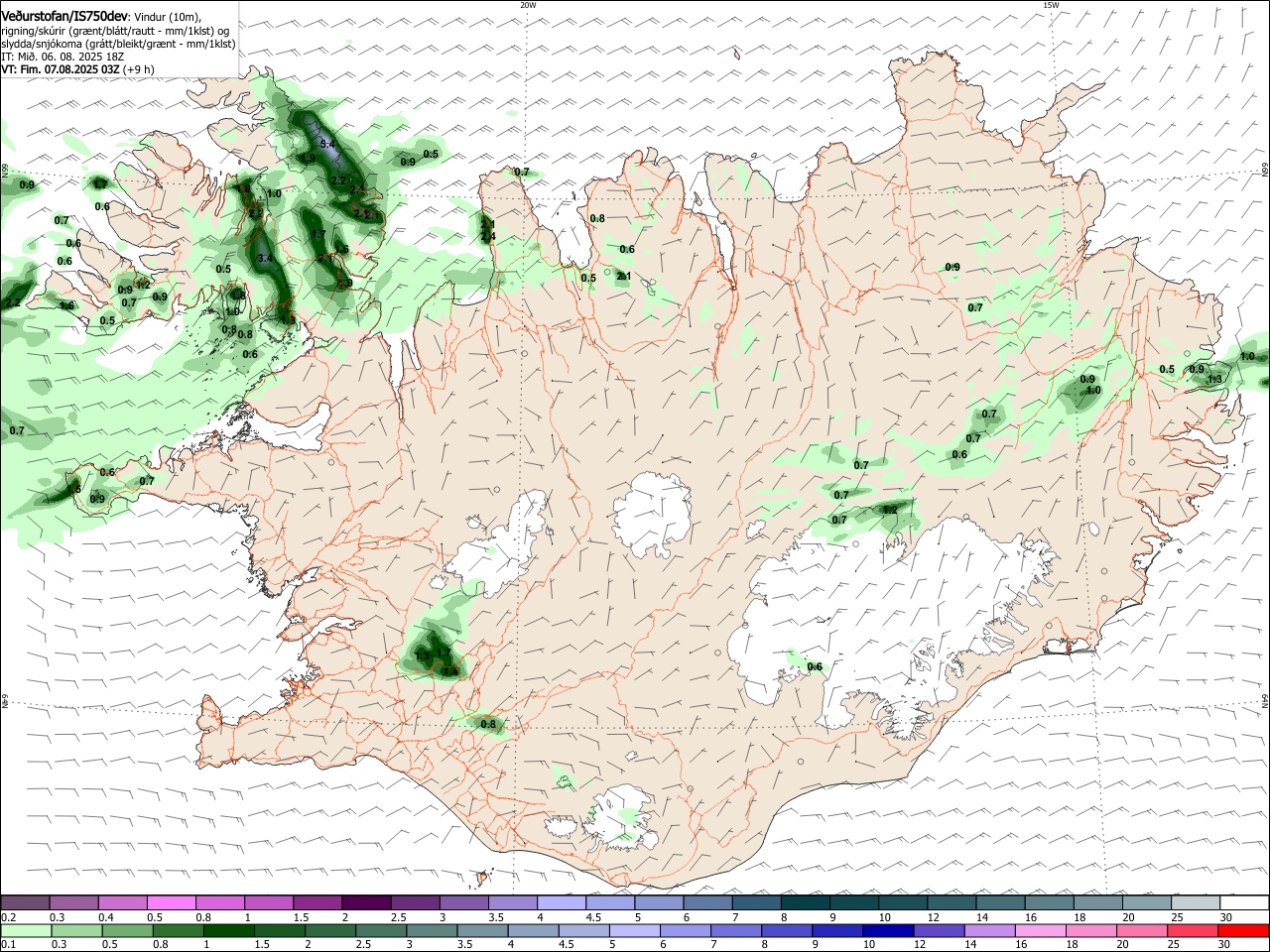
Task: Click the dusky mauve 0.2 swatch in top legend row
Action: pos(25,902)
